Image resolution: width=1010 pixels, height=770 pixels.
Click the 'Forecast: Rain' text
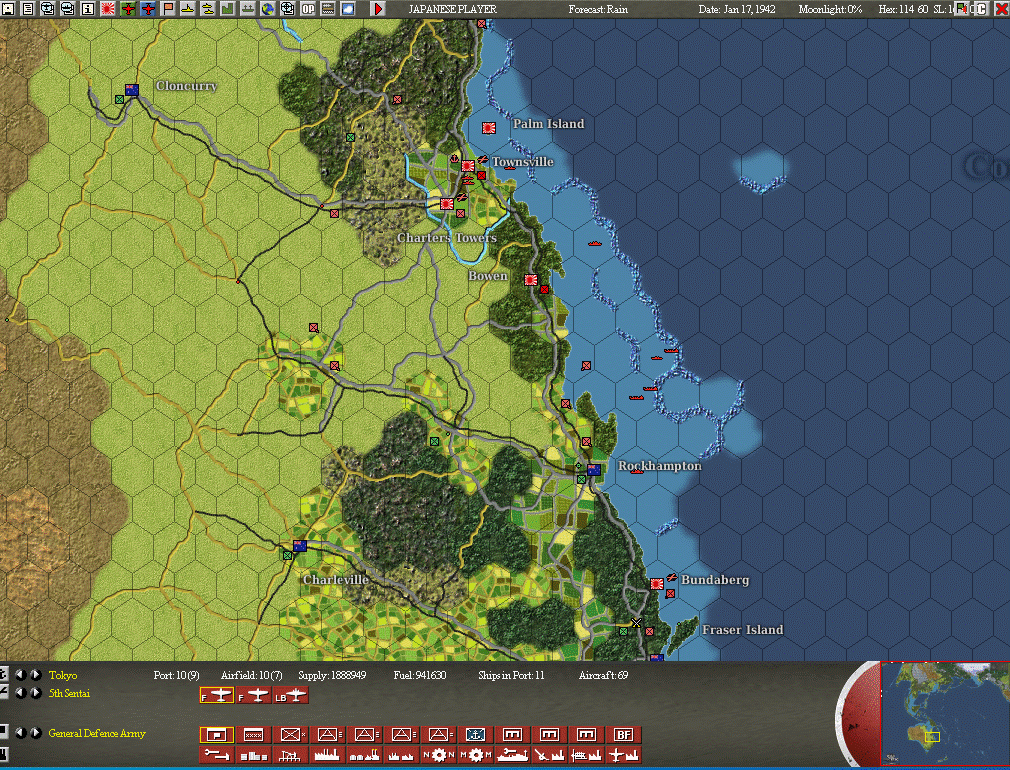tap(598, 9)
